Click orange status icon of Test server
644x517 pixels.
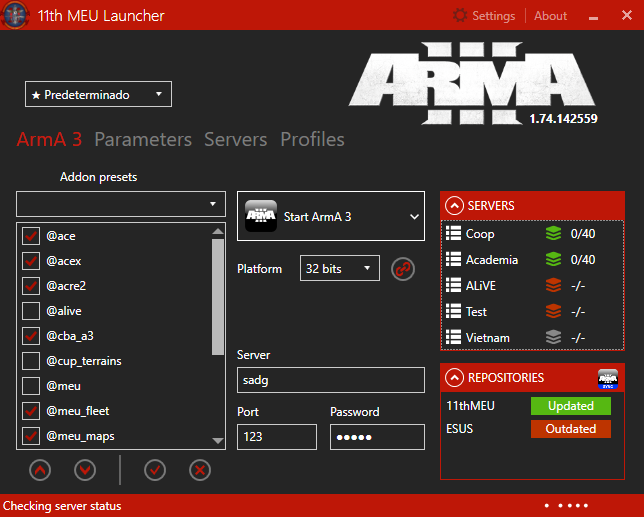pos(553,311)
